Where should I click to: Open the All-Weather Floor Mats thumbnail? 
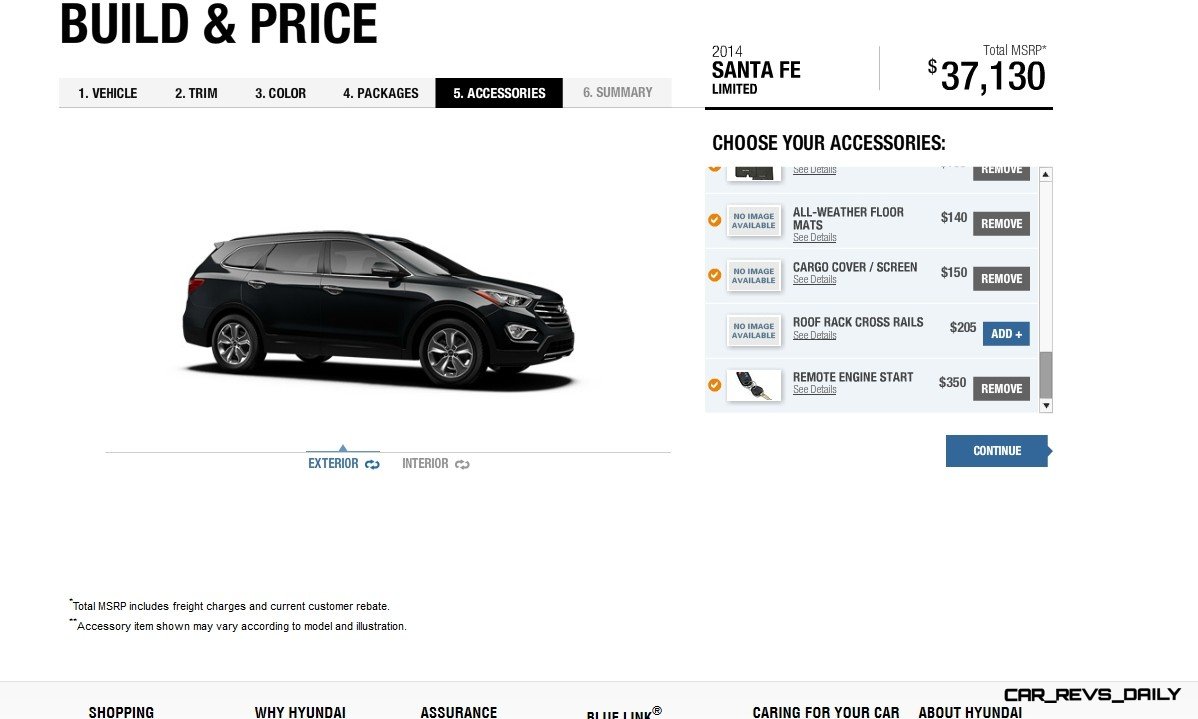pyautogui.click(x=753, y=221)
